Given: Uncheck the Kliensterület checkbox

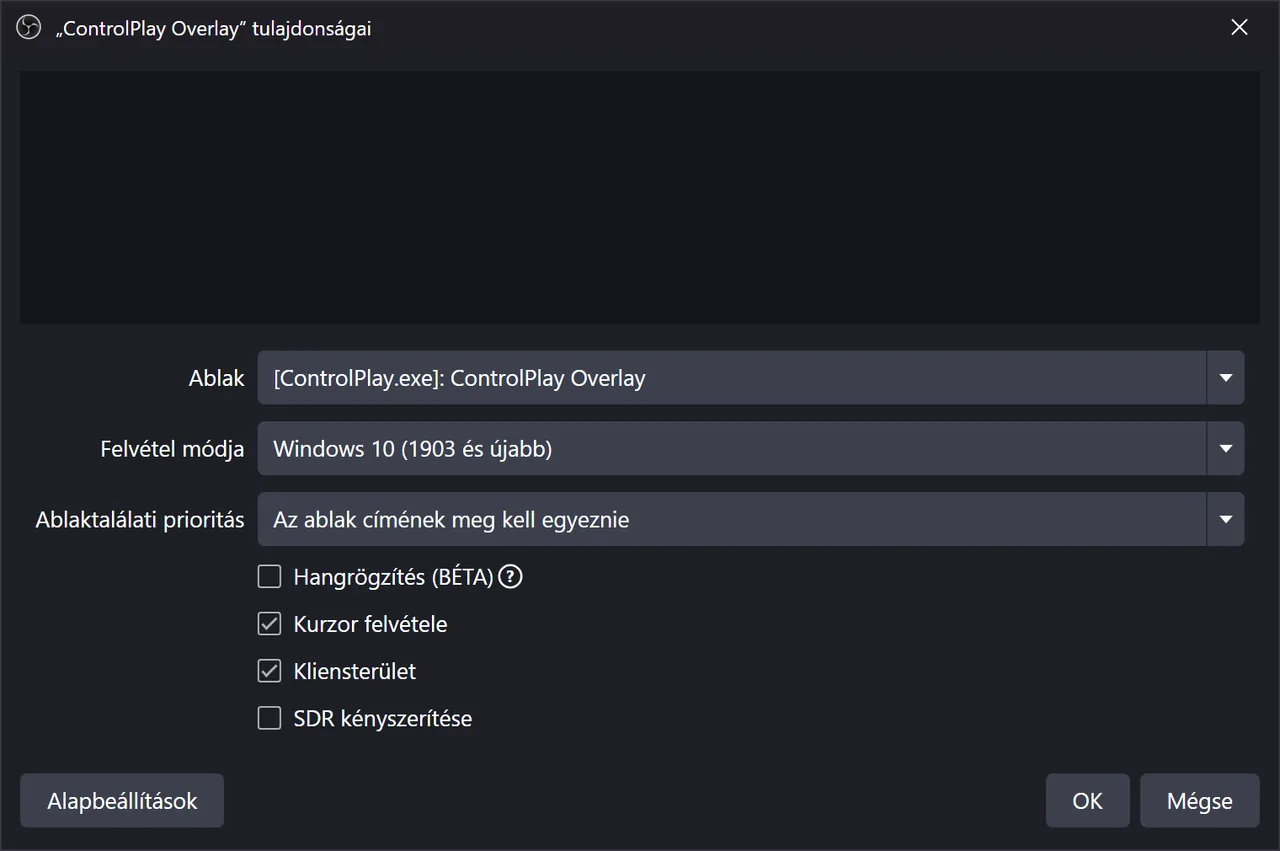Looking at the screenshot, I should pyautogui.click(x=269, y=671).
